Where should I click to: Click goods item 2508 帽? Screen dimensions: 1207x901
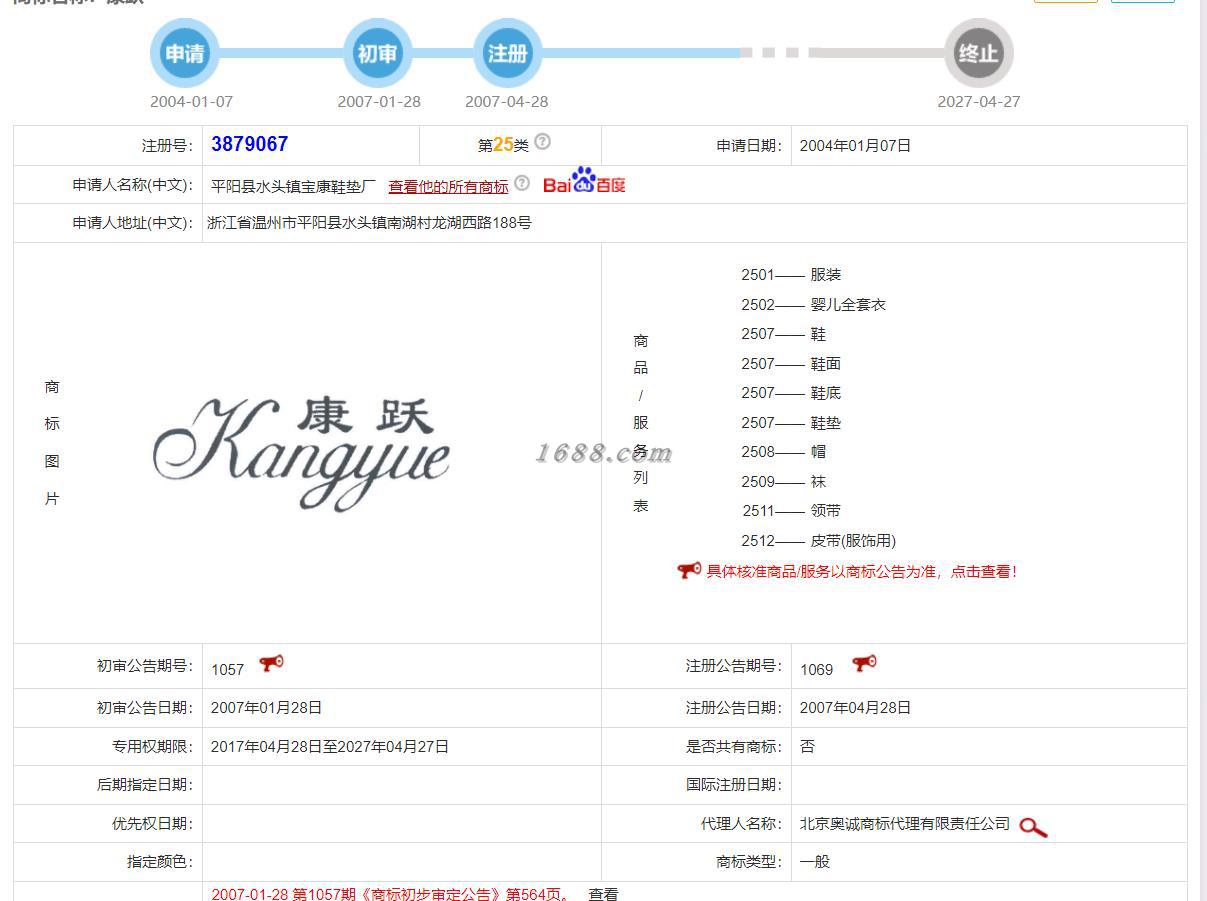click(784, 452)
